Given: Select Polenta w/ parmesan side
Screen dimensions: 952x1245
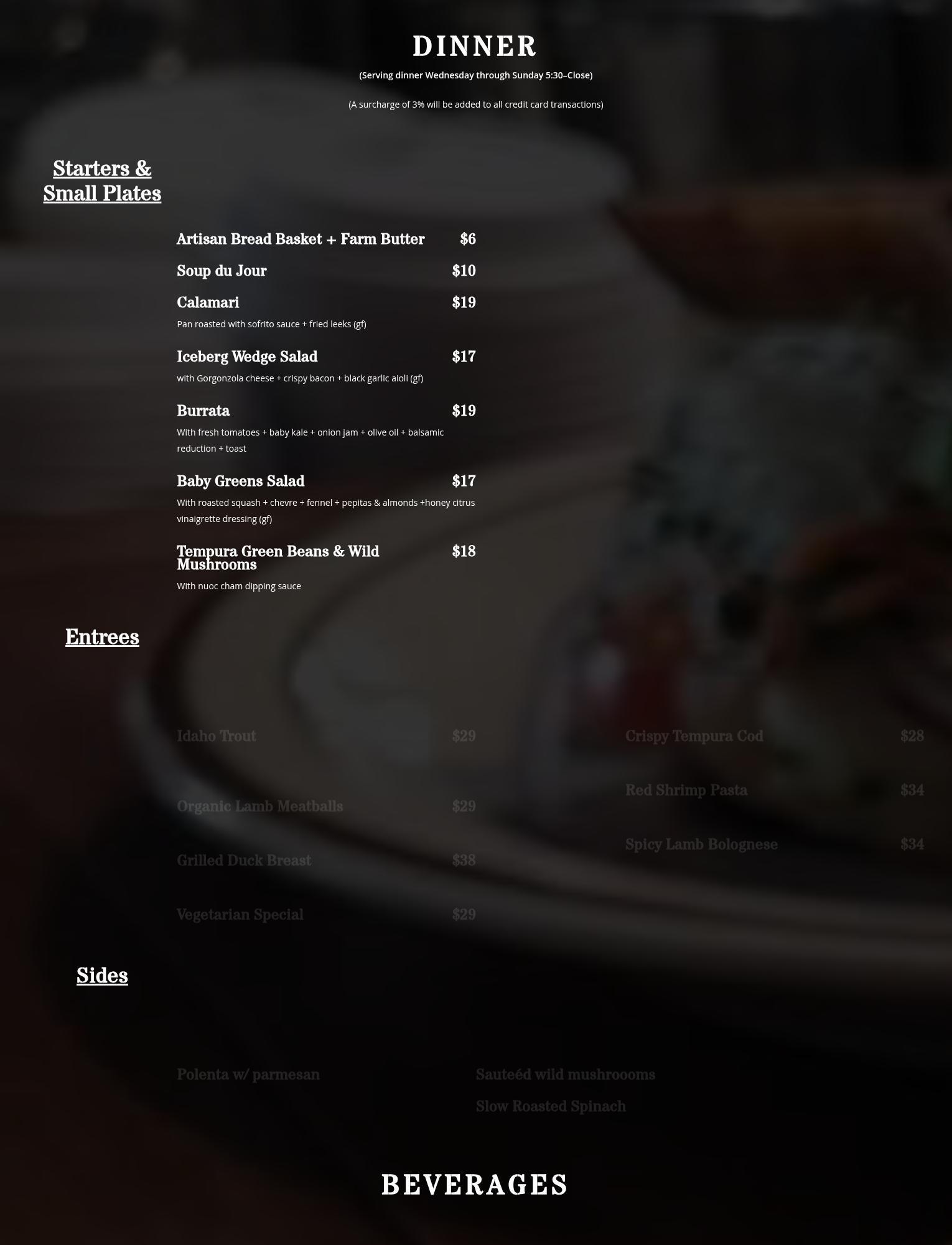Looking at the screenshot, I should tap(248, 1075).
